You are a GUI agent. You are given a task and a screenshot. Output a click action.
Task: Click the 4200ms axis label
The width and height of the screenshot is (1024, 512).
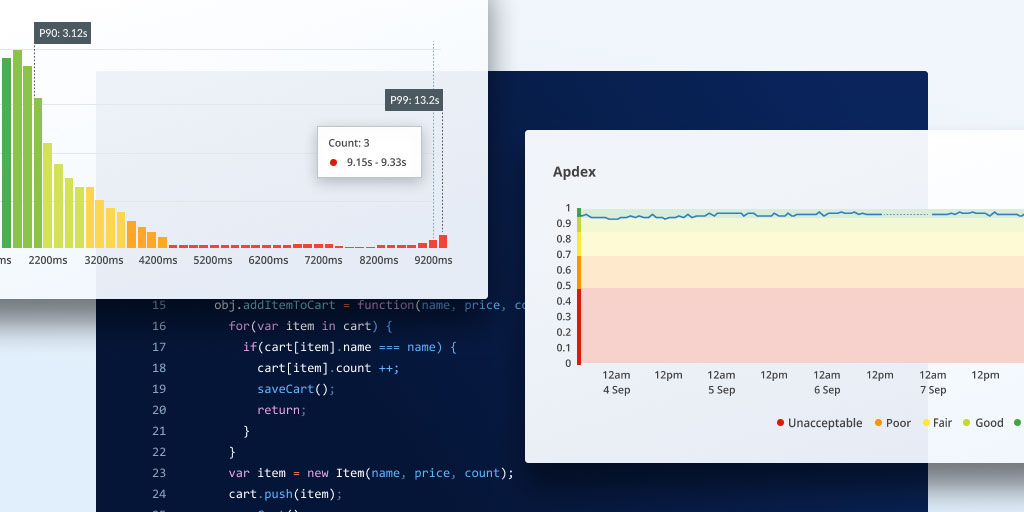(157, 260)
